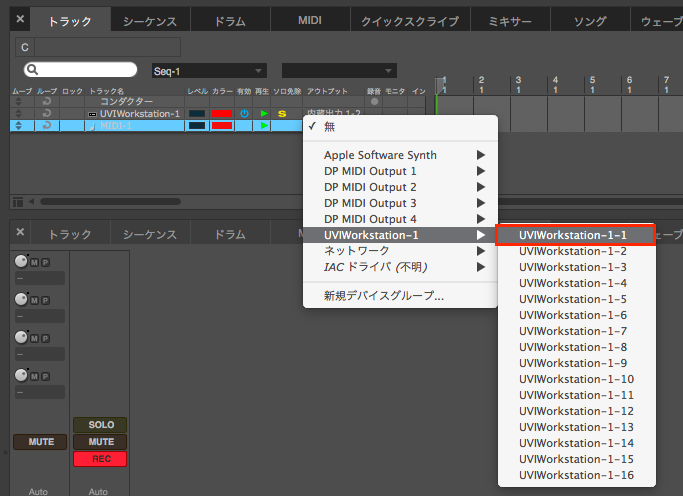Open the ソング tab in the upper window
Screen dimensions: 683x496
(590, 20)
